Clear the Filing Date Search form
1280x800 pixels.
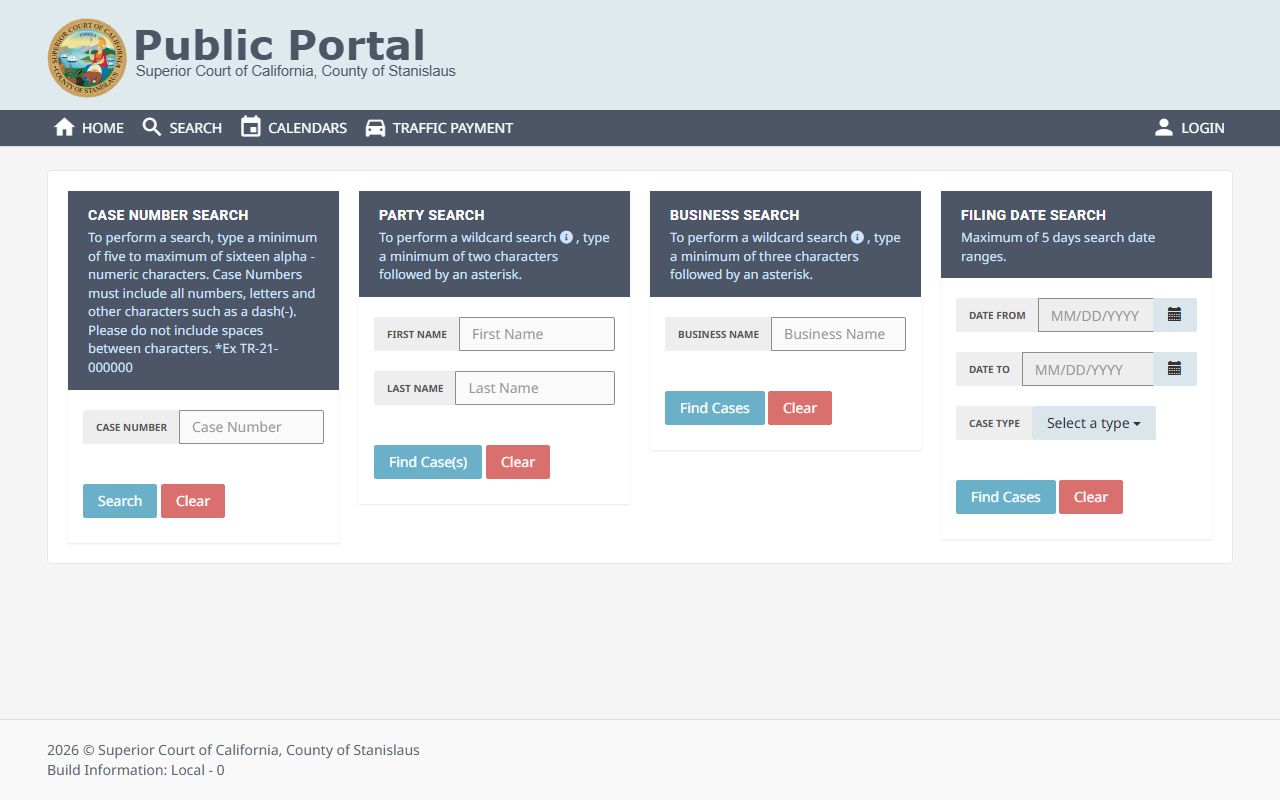click(x=1091, y=497)
